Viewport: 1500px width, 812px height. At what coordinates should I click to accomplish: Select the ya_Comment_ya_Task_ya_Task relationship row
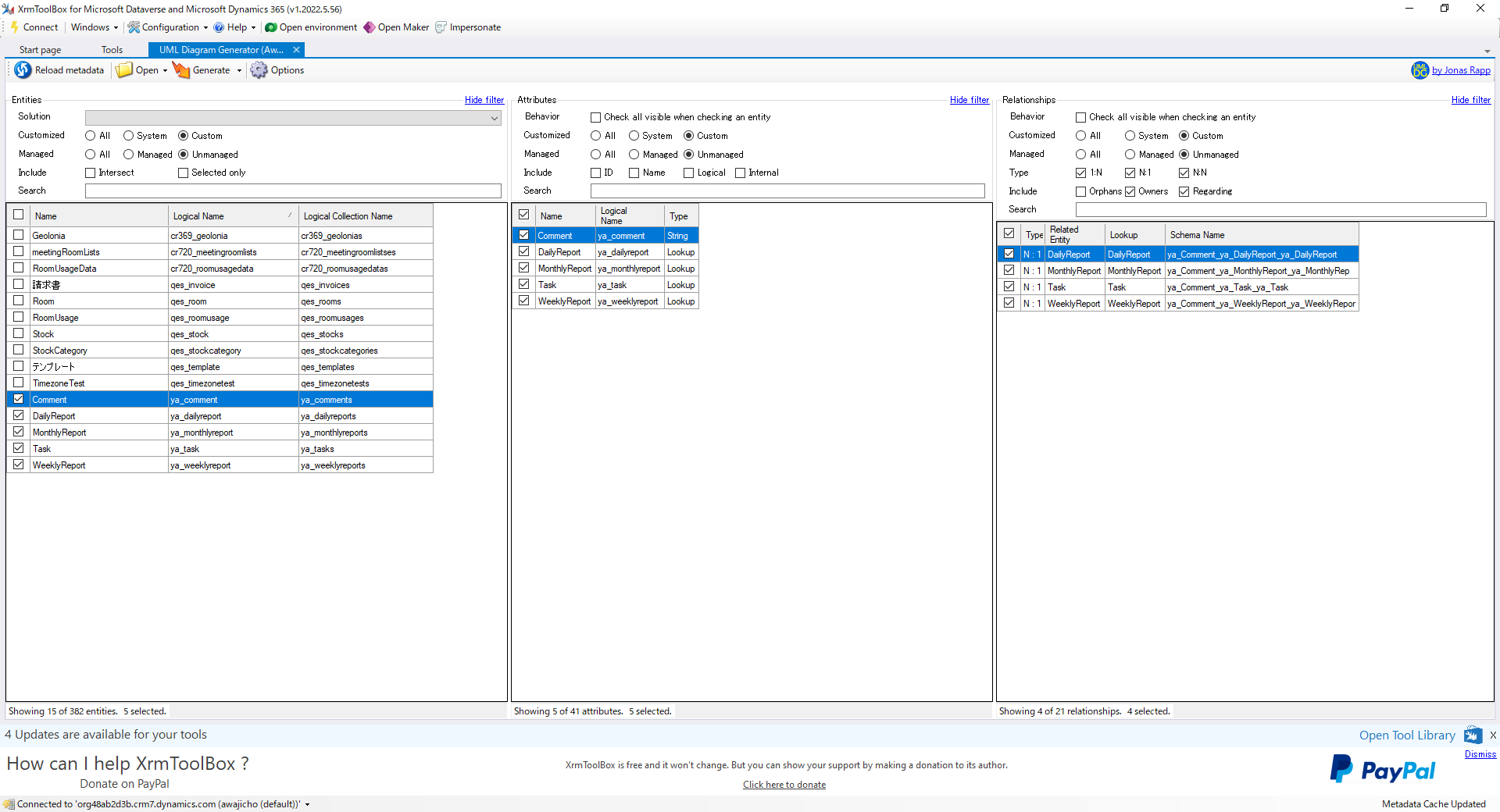(x=1178, y=287)
